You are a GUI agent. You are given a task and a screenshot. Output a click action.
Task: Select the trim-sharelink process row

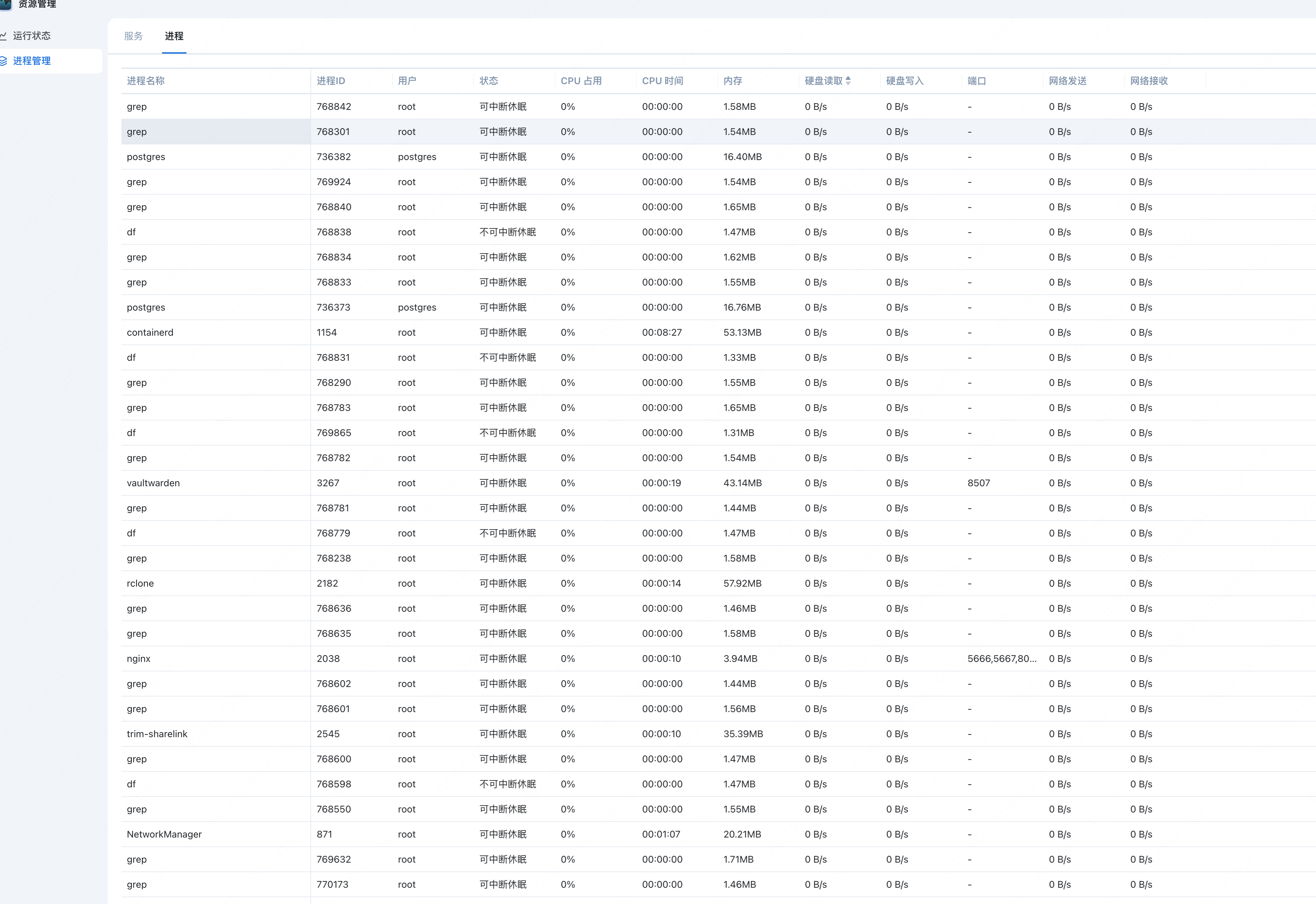click(157, 734)
